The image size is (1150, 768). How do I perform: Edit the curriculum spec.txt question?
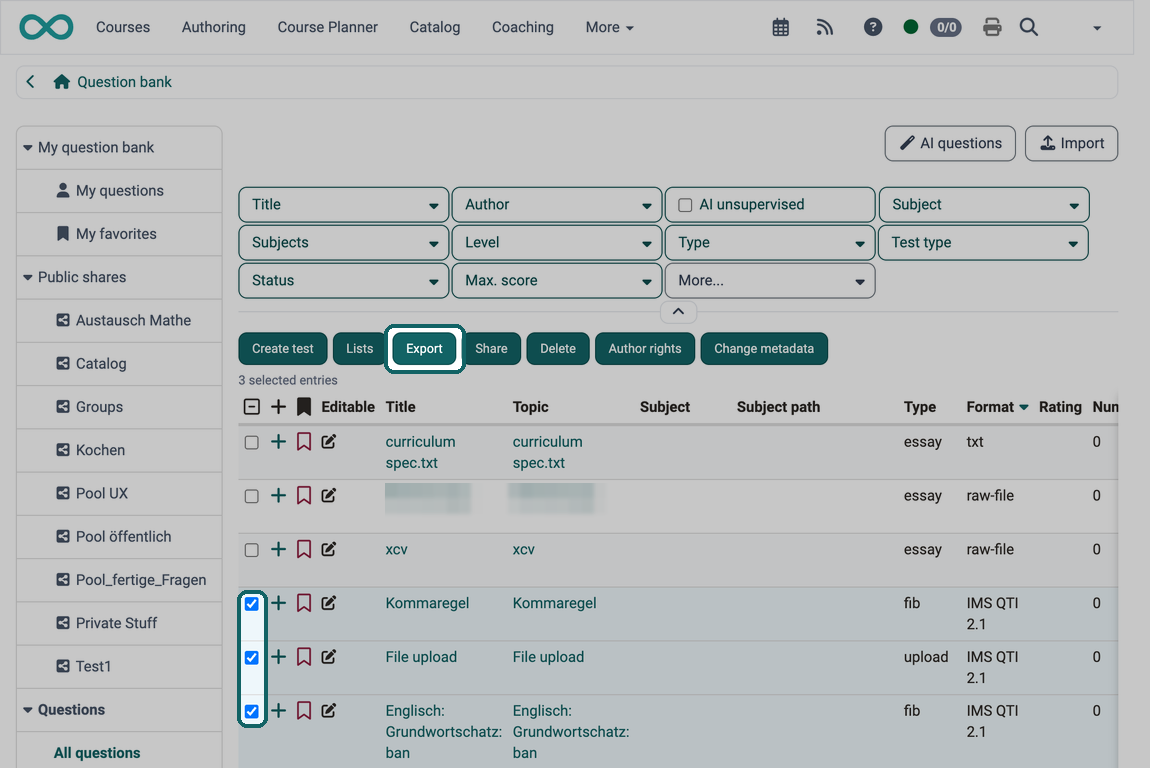coord(329,442)
